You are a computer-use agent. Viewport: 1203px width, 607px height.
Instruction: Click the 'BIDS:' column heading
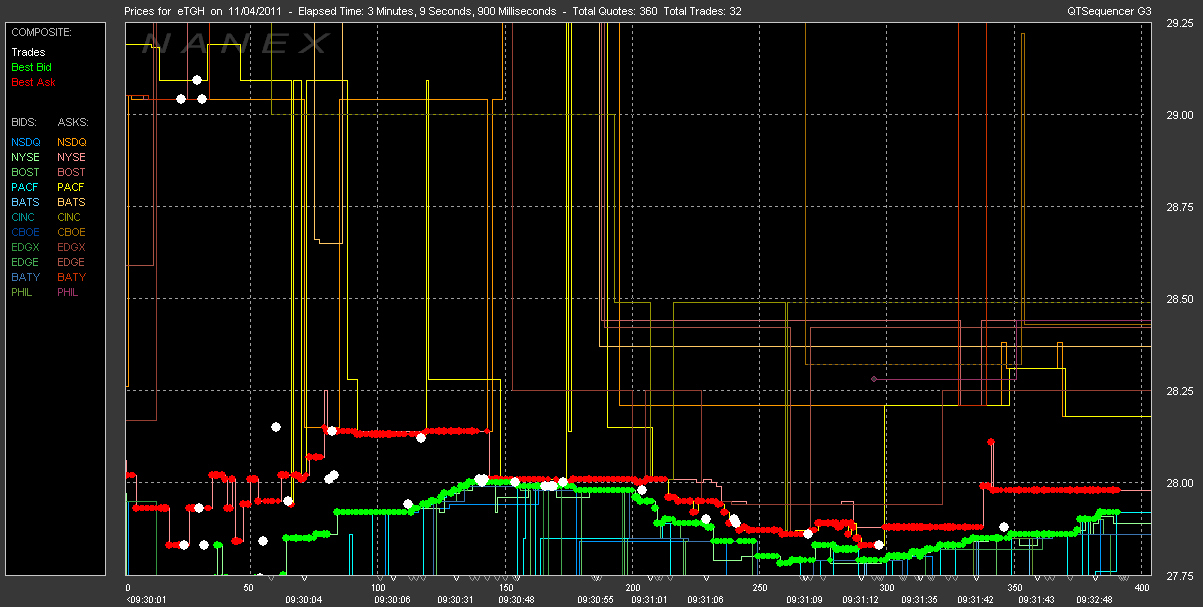24,122
